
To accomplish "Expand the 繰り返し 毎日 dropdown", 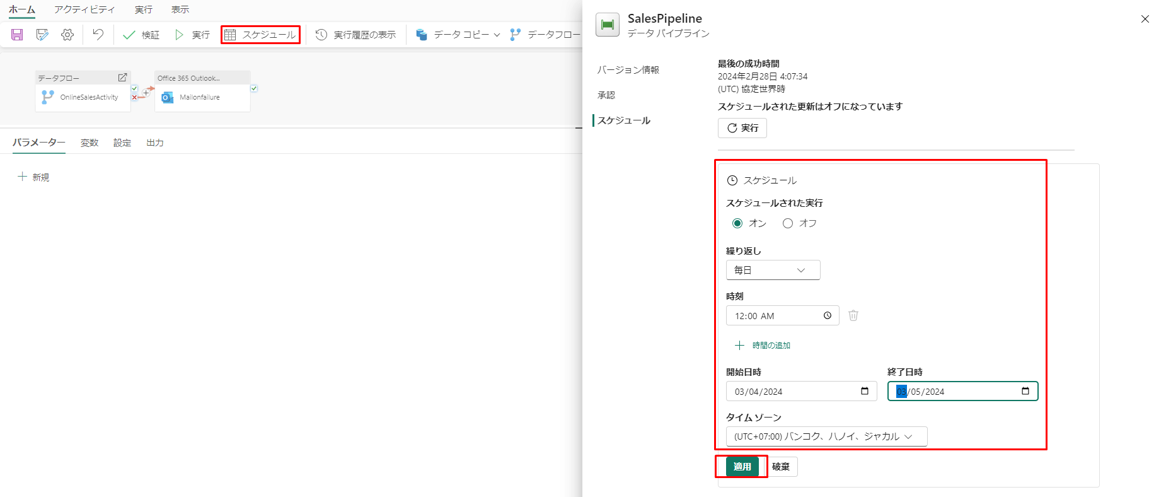I will tap(773, 270).
